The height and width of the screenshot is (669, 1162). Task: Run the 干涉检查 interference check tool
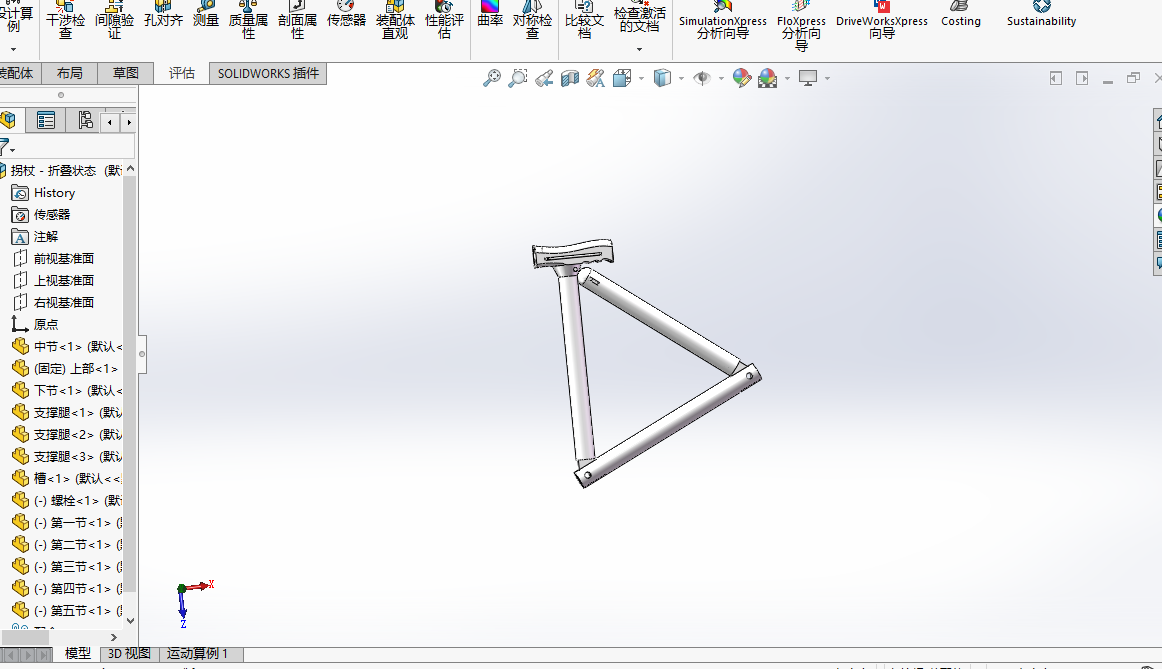(65, 20)
